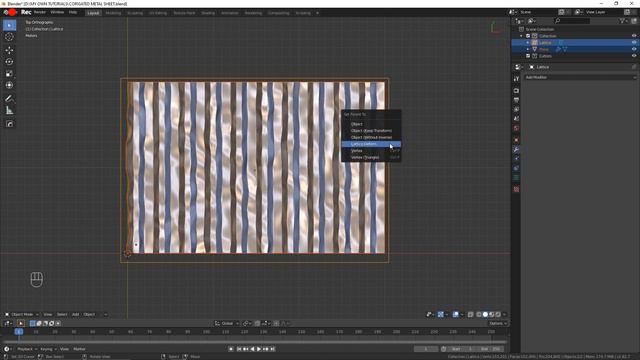This screenshot has height=360, width=640.
Task: Open the Render properties tab
Action: [516, 91]
